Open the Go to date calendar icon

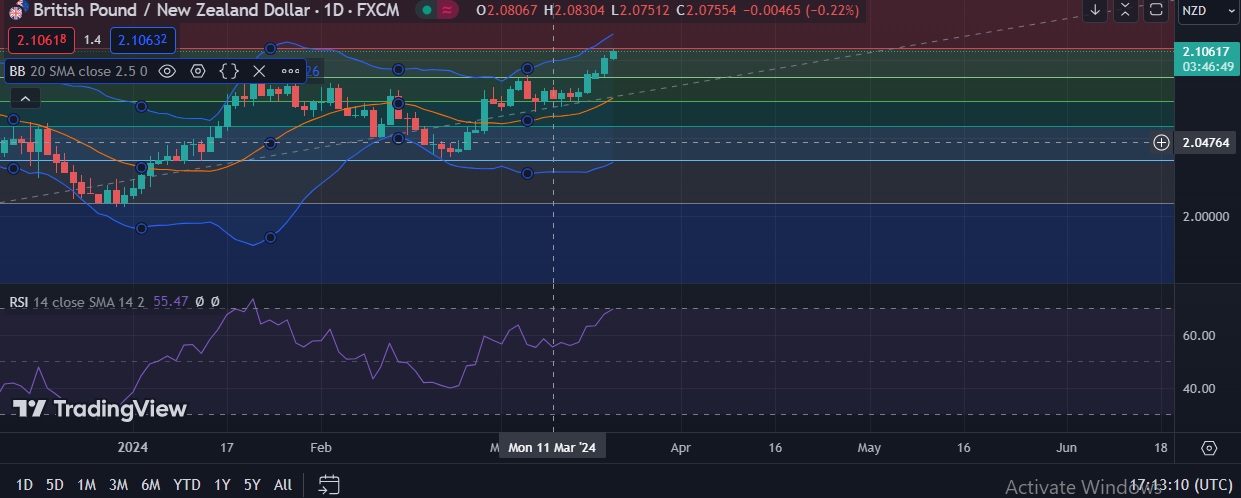click(328, 485)
